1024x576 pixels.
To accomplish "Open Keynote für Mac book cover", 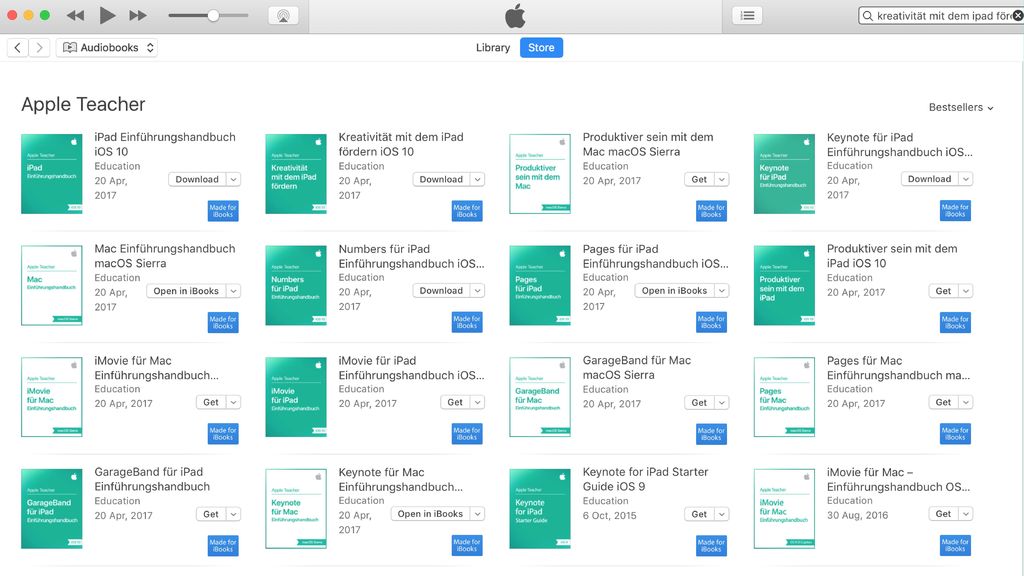I will (x=296, y=509).
